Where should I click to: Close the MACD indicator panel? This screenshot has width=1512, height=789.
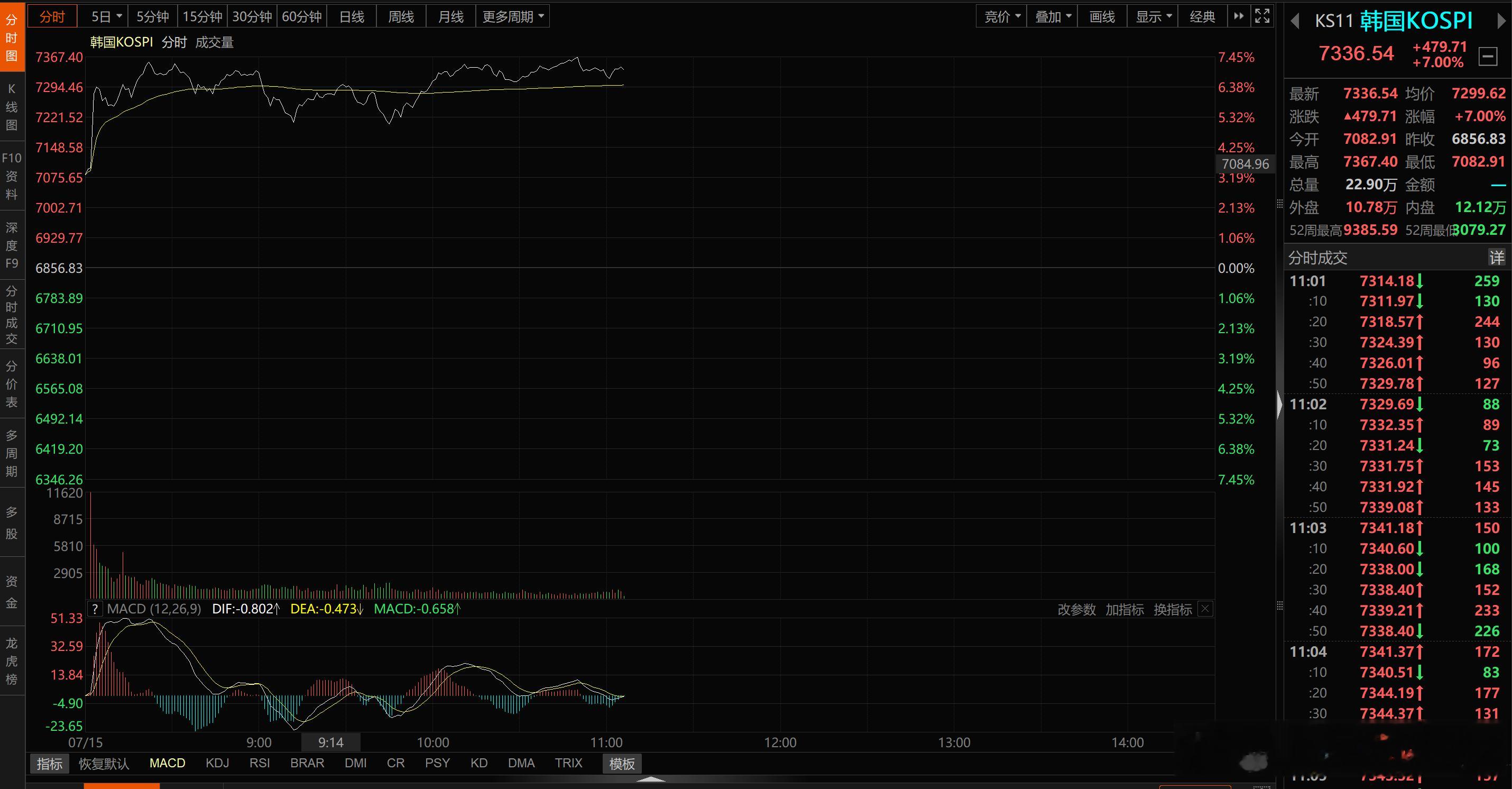point(1205,608)
